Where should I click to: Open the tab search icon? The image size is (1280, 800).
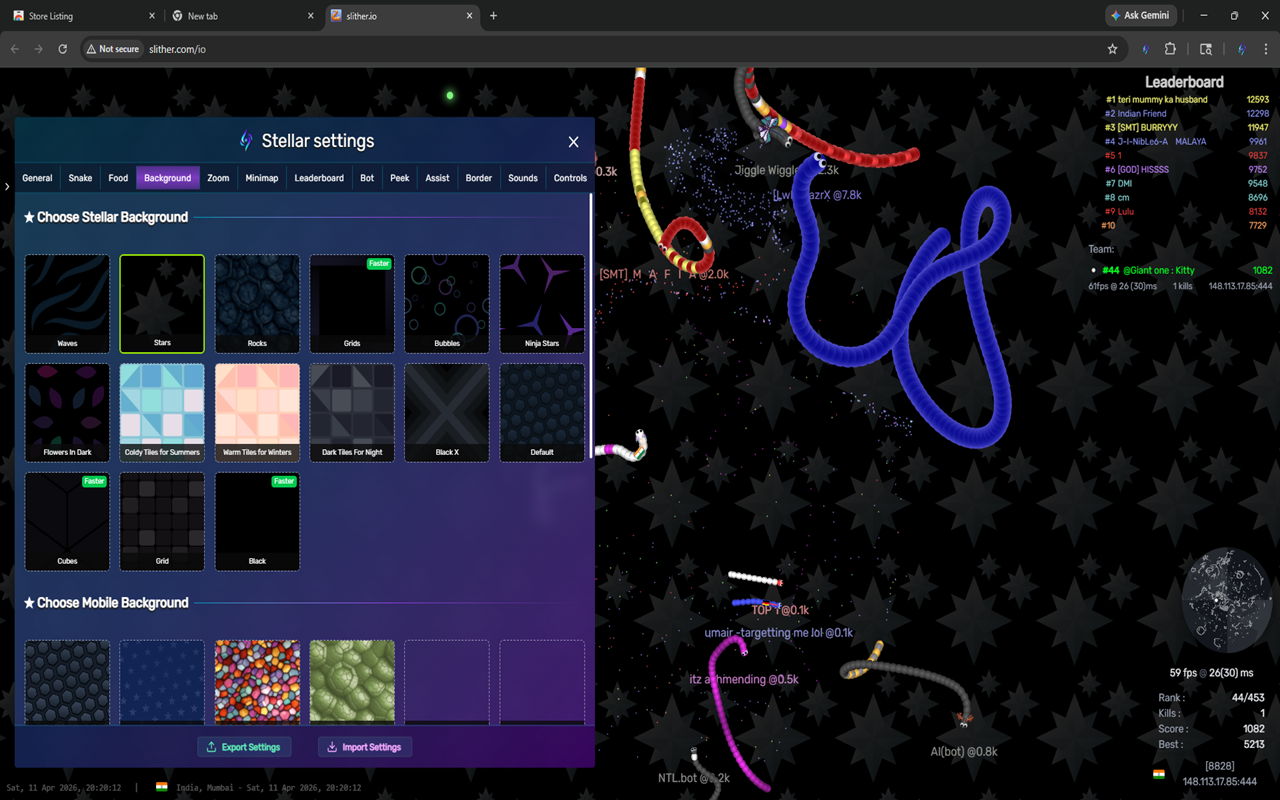click(x=1206, y=49)
